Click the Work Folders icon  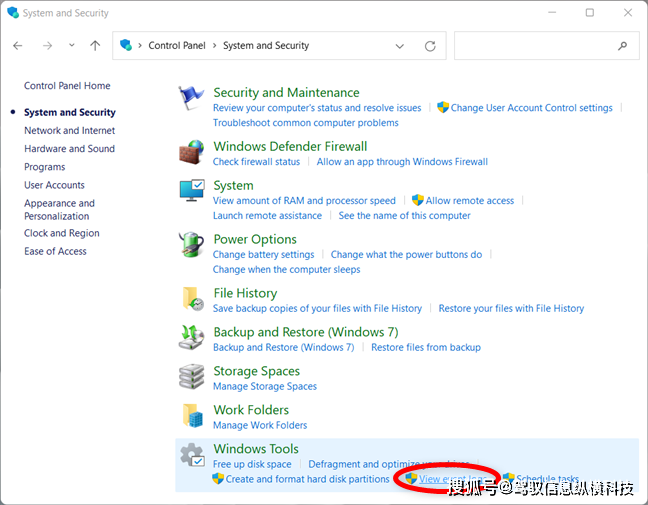click(193, 415)
